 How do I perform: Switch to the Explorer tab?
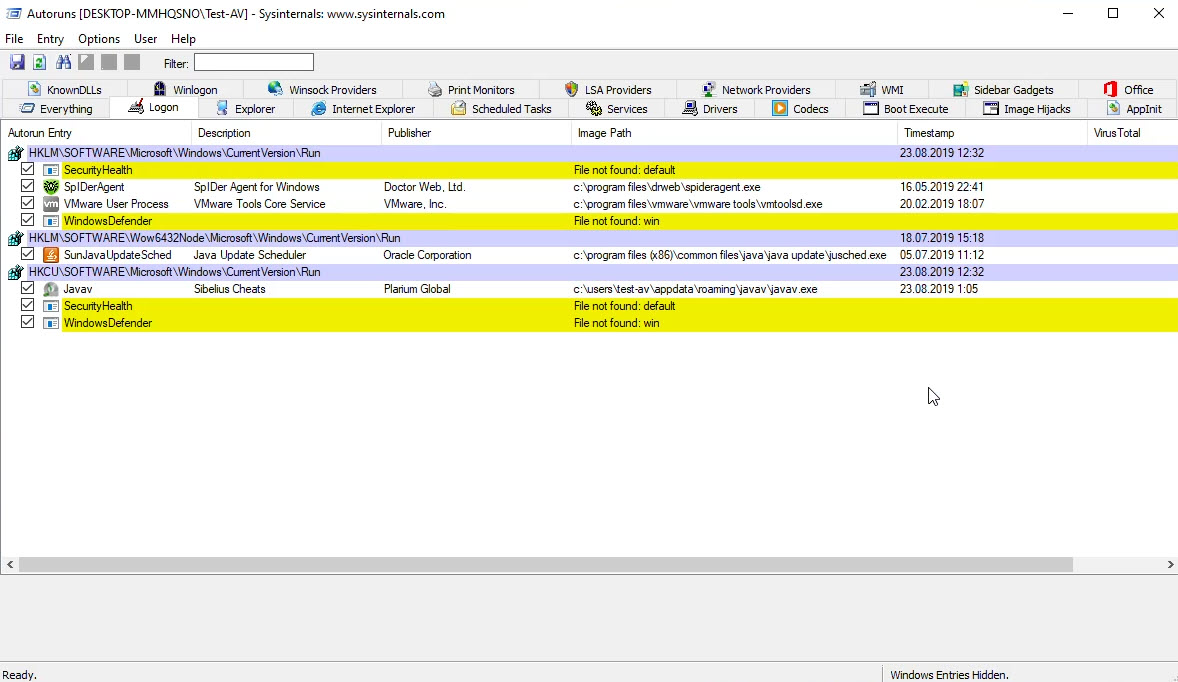point(246,109)
